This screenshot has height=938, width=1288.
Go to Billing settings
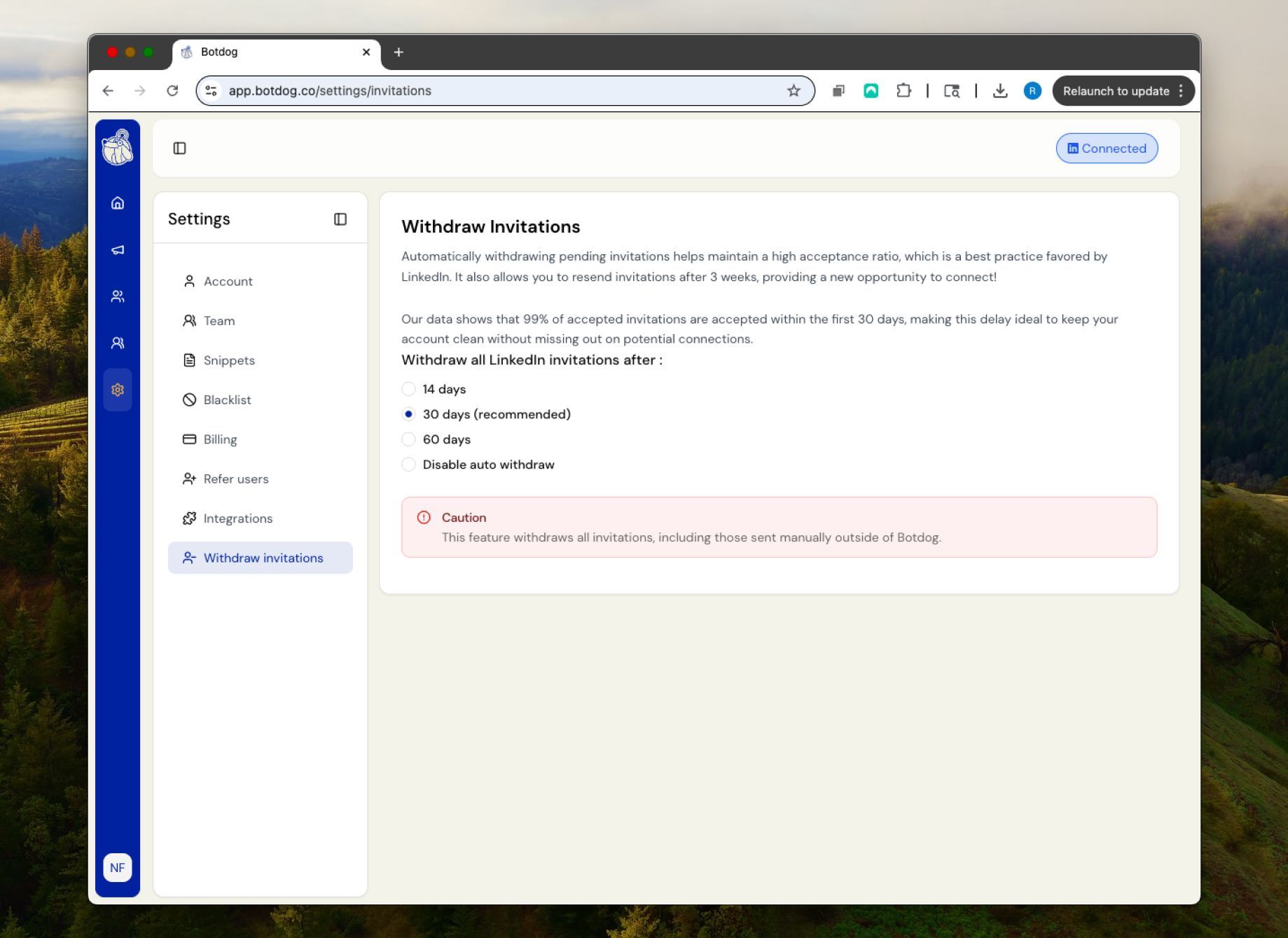pyautogui.click(x=220, y=439)
